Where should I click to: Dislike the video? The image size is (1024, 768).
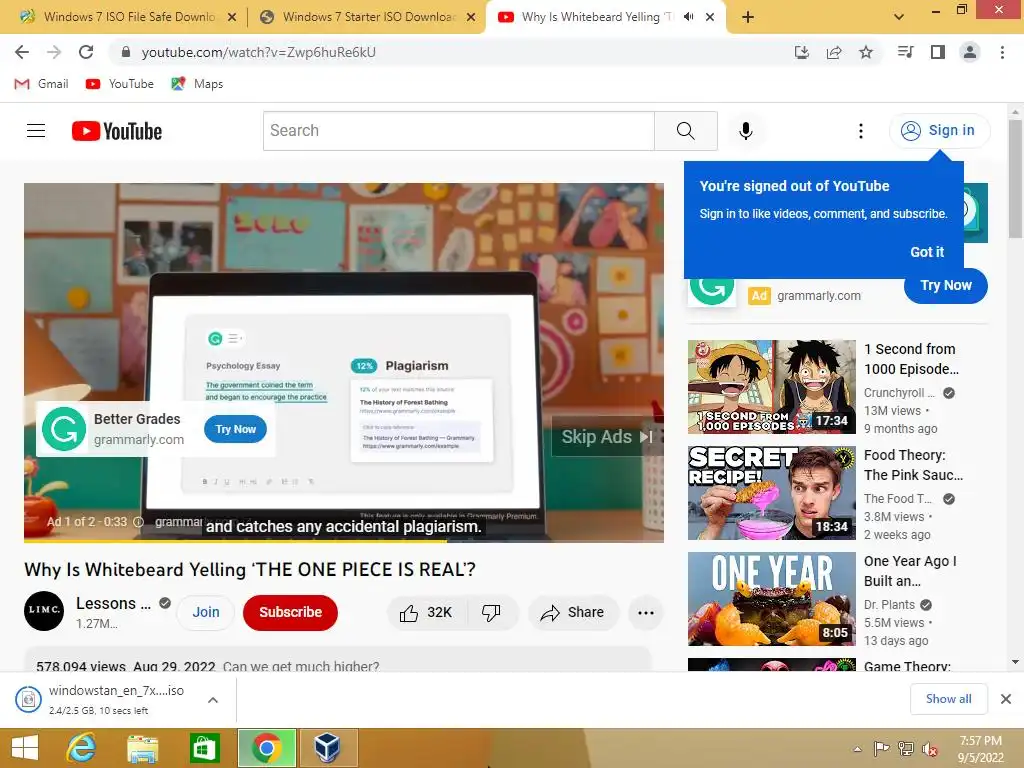(x=491, y=613)
